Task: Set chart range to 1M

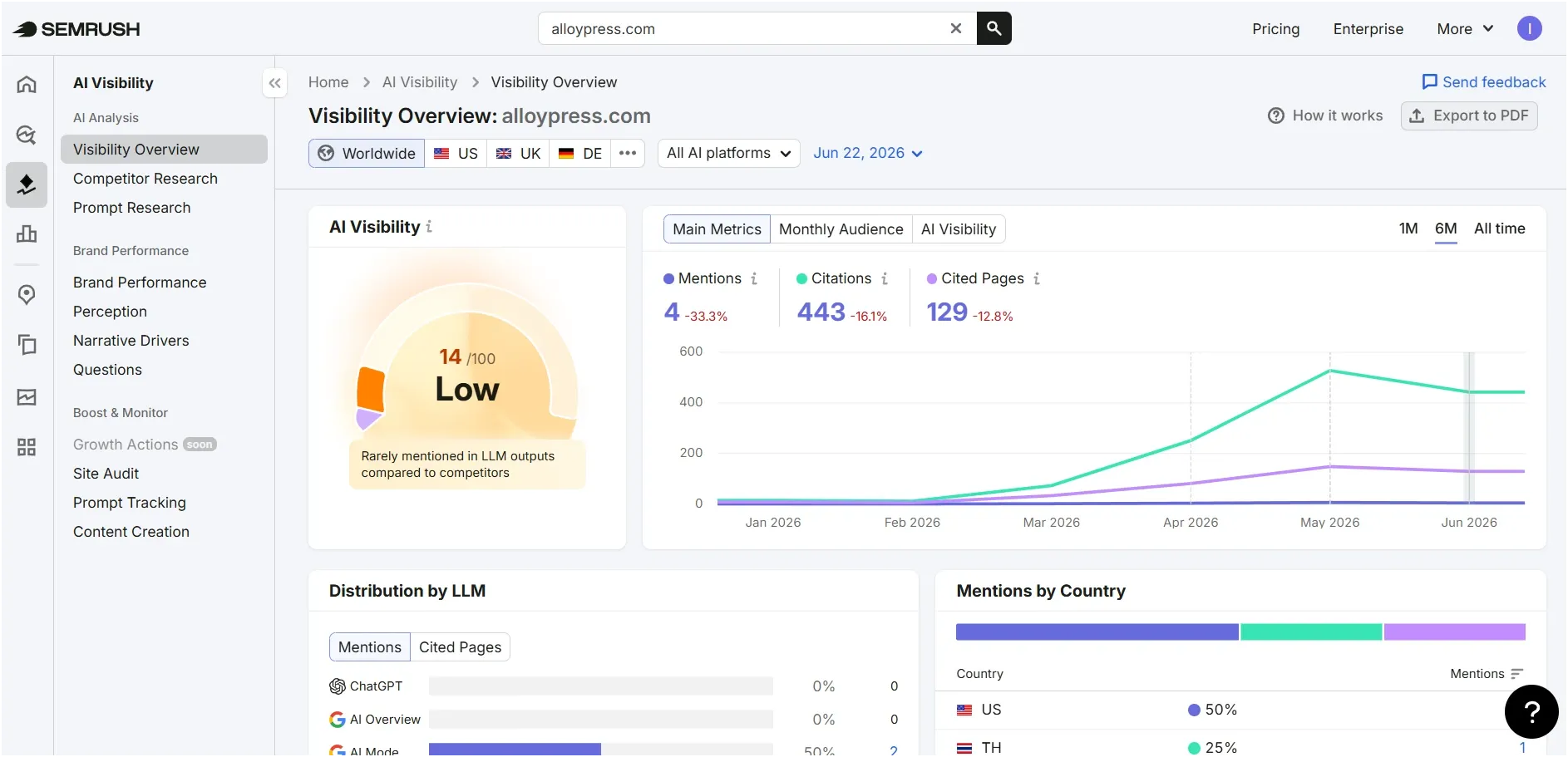Action: [x=1408, y=229]
